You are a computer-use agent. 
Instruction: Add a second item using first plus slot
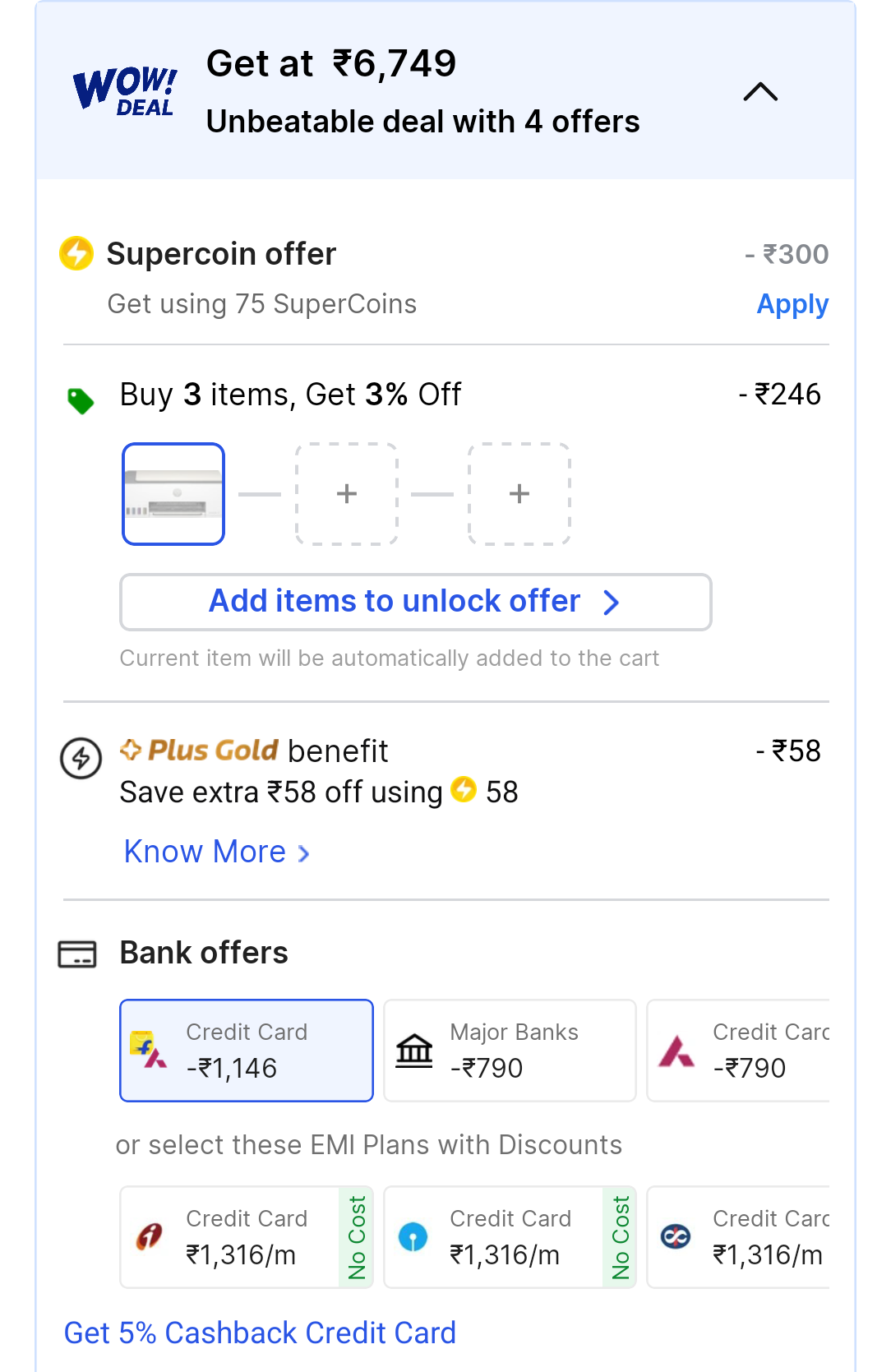(x=347, y=494)
